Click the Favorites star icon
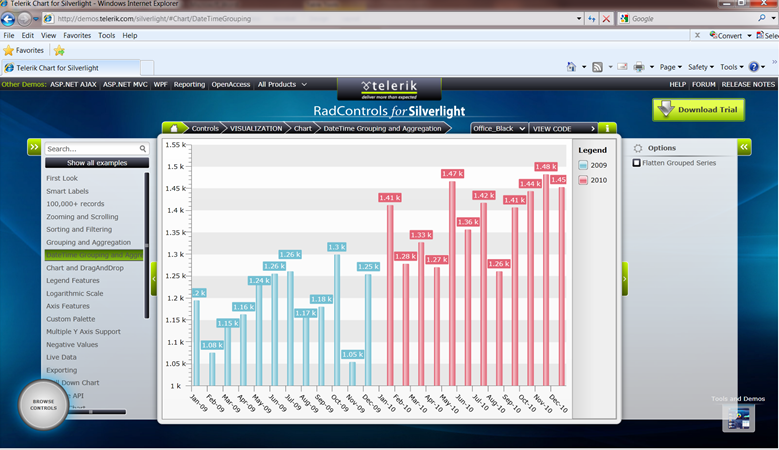This screenshot has height=450, width=779. point(8,50)
